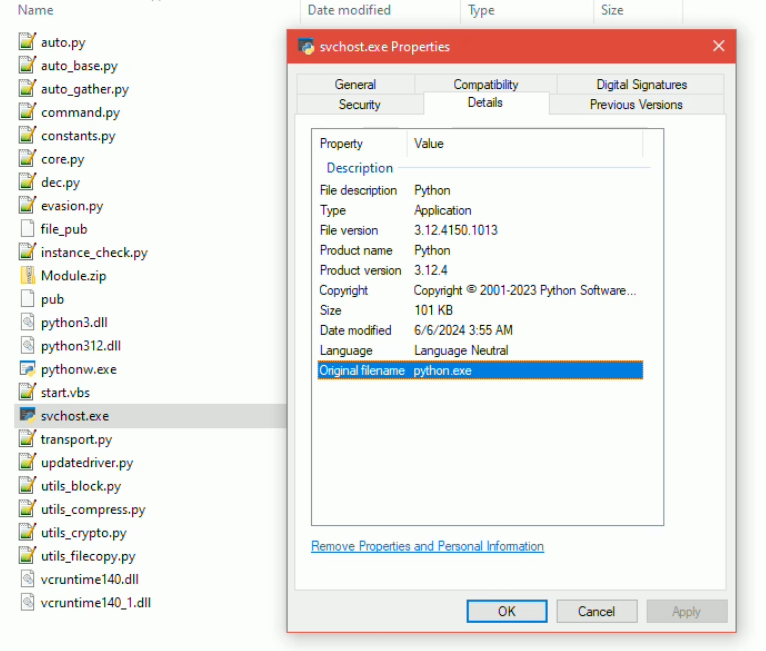Sort files by the Type column header
Viewport: 766px width, 651px height.
[481, 10]
